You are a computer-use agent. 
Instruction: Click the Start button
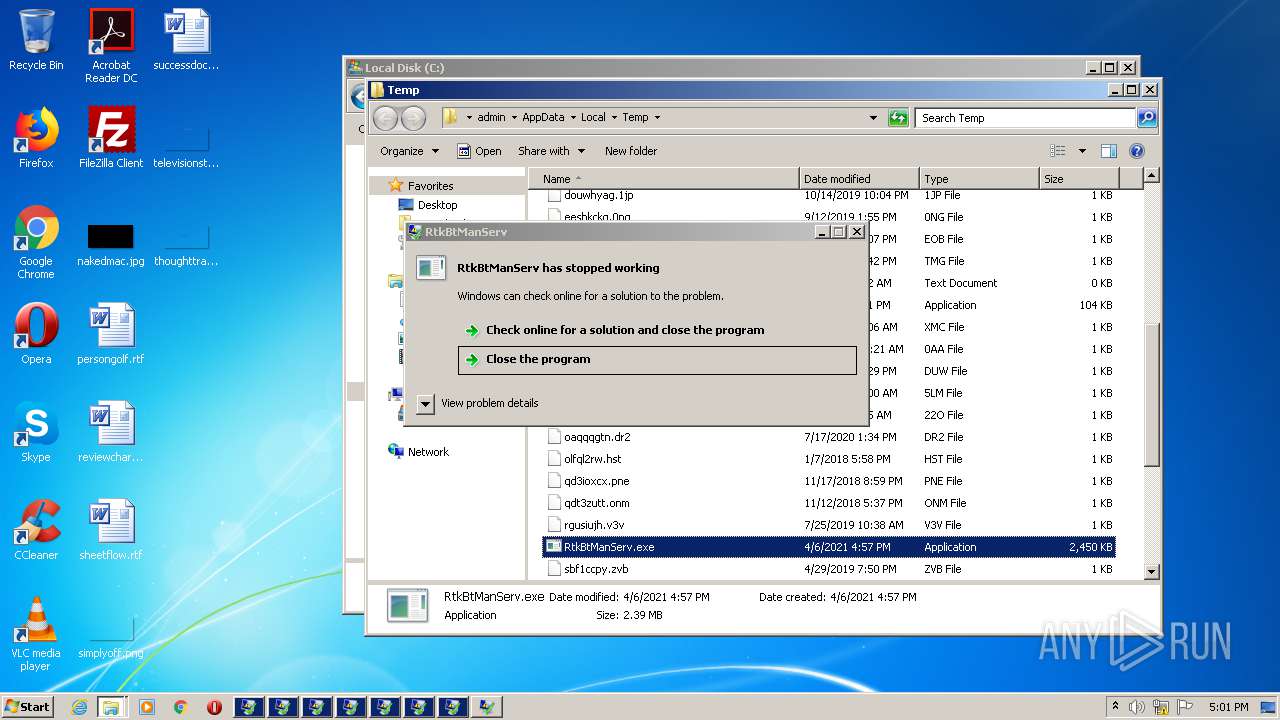tap(28, 707)
